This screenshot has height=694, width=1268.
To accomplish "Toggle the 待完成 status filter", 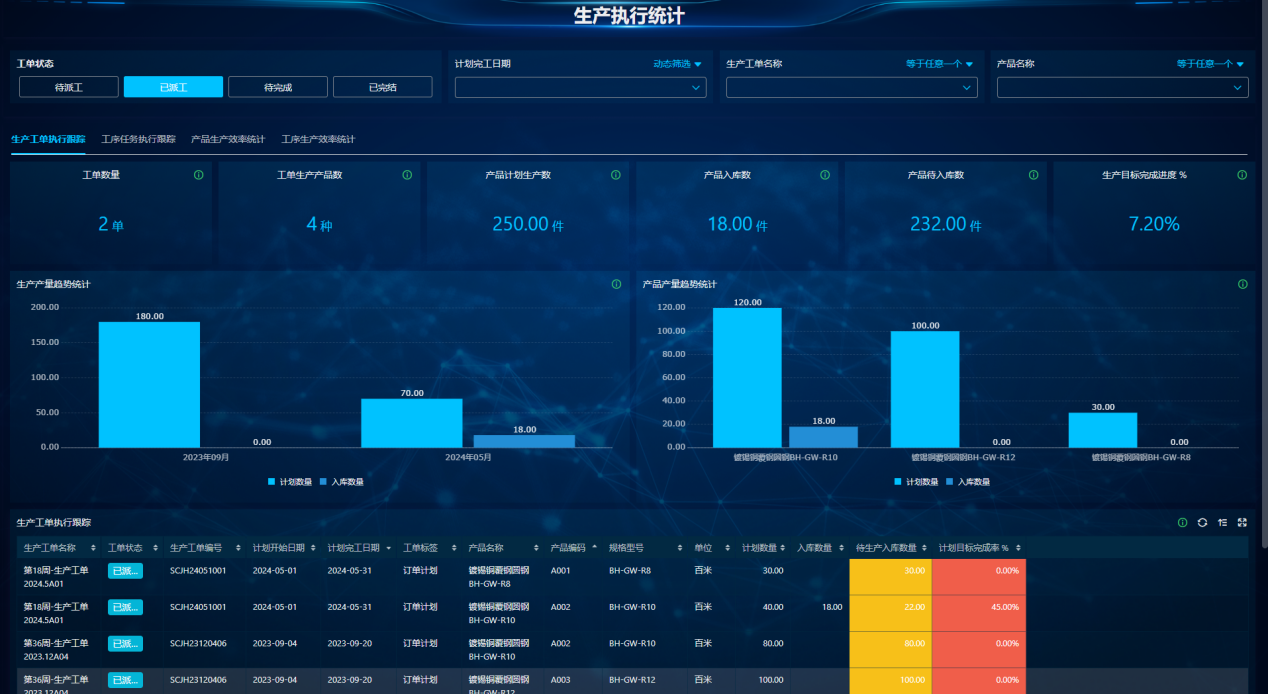I will (x=278, y=87).
